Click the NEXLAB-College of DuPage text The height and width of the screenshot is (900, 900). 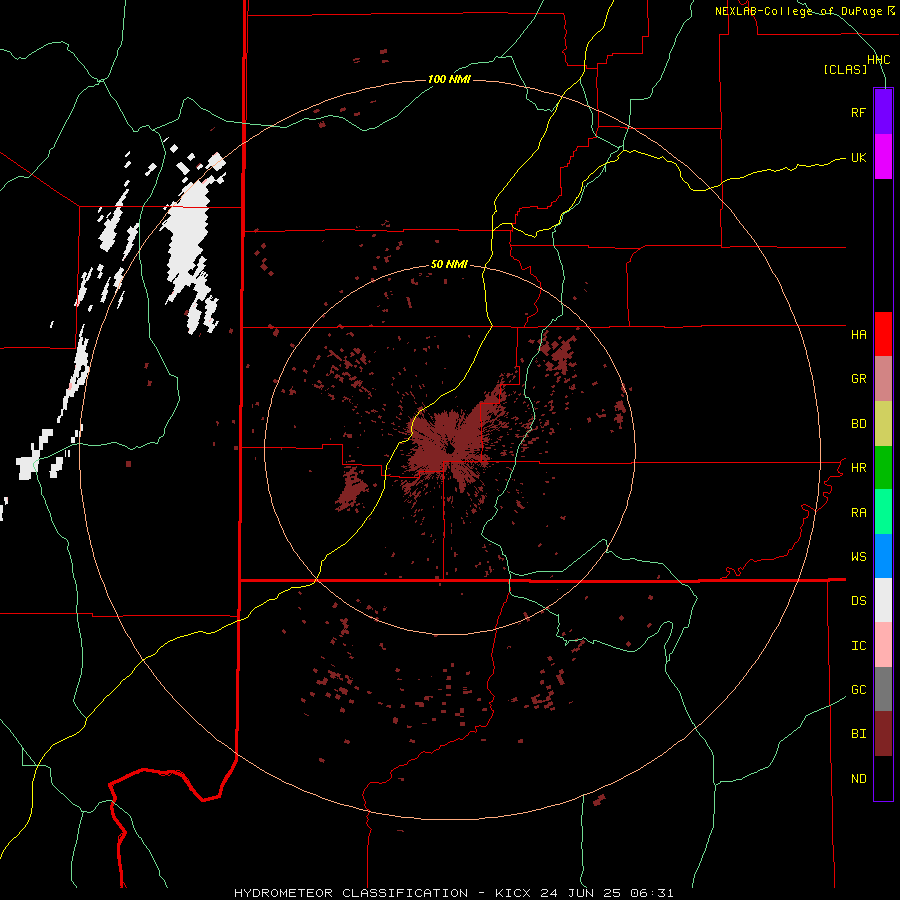point(798,11)
